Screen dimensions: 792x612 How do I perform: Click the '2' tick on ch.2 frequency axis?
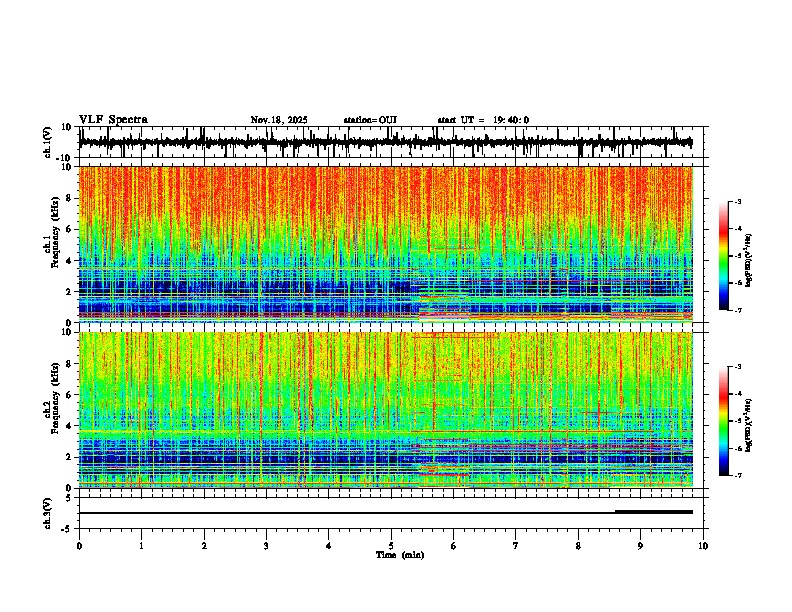coord(69,457)
